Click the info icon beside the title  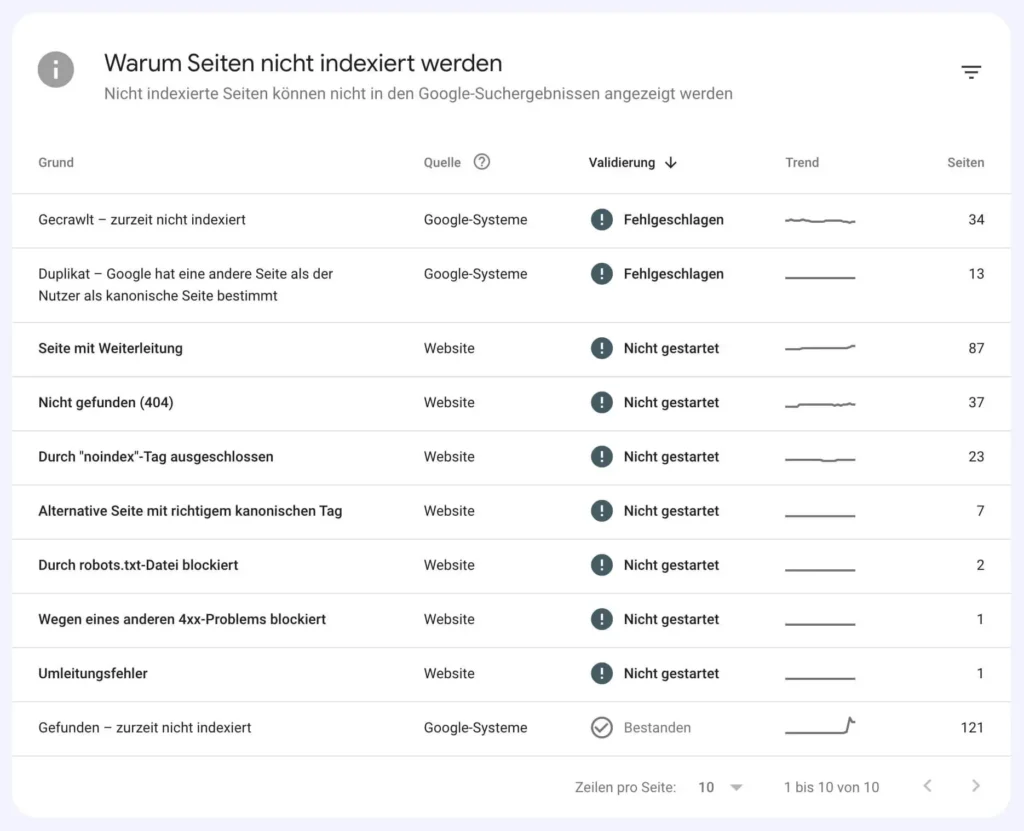(56, 70)
